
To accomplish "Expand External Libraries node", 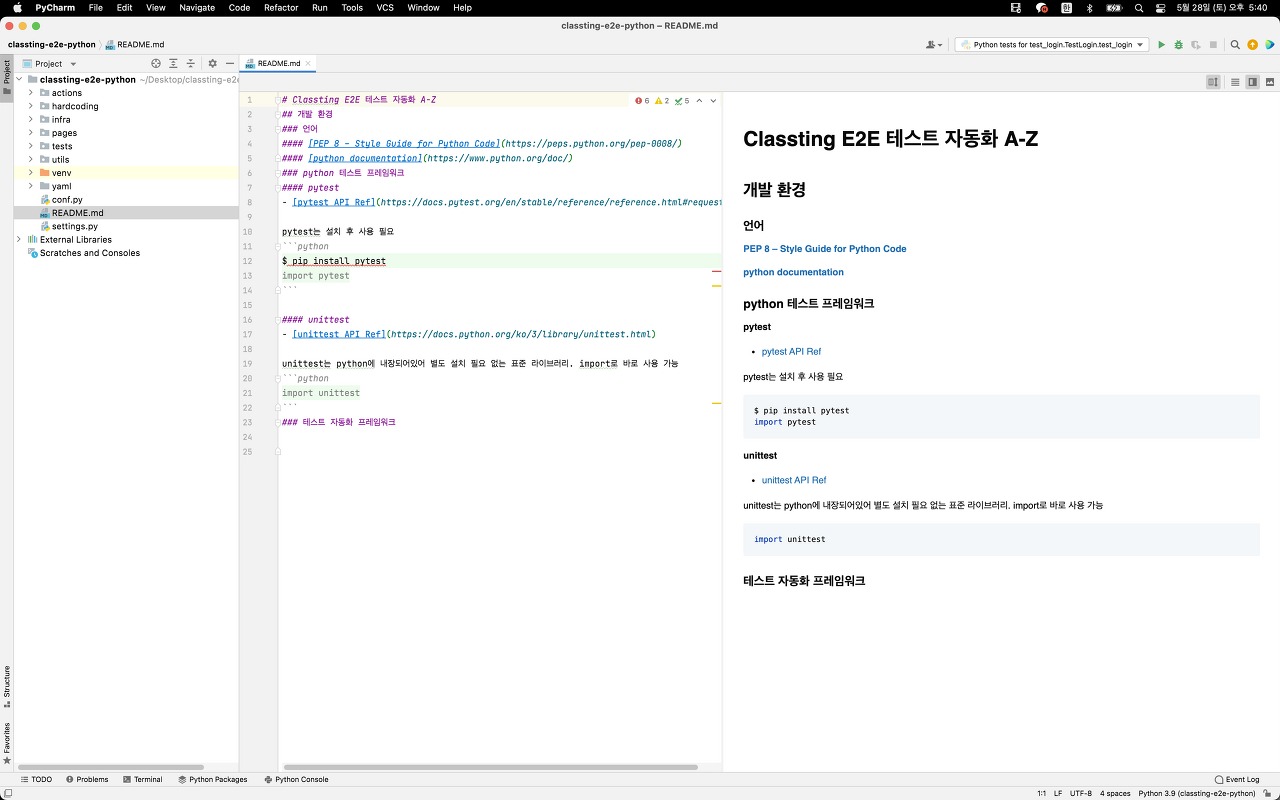I will click(19, 240).
